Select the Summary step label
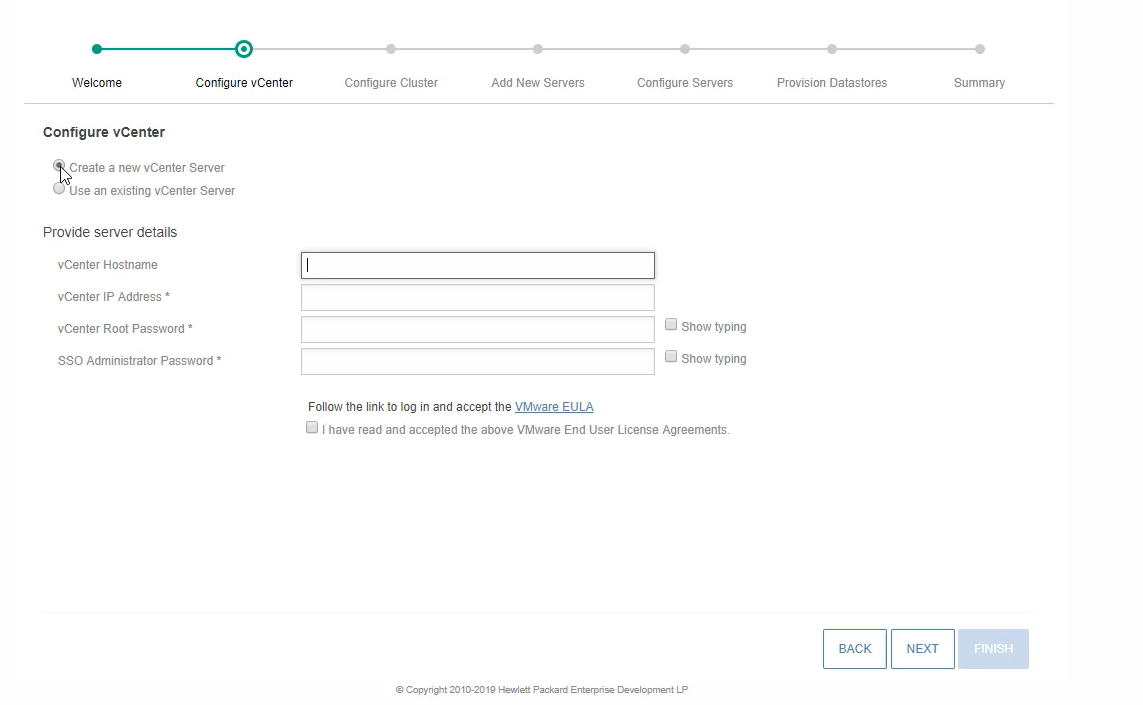This screenshot has width=1143, height=705. [979, 83]
